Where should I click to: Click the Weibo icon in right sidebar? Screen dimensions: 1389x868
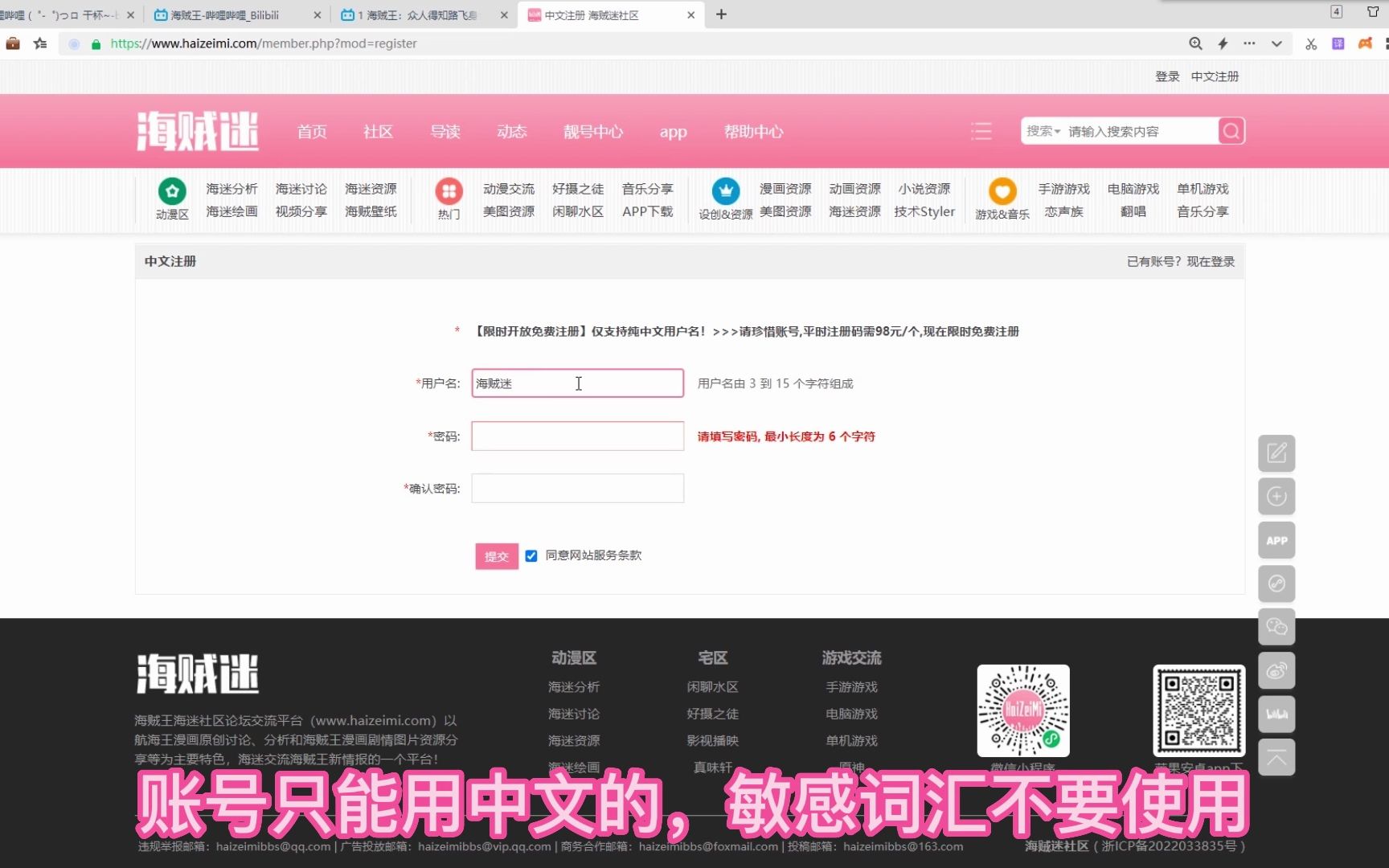[1276, 670]
